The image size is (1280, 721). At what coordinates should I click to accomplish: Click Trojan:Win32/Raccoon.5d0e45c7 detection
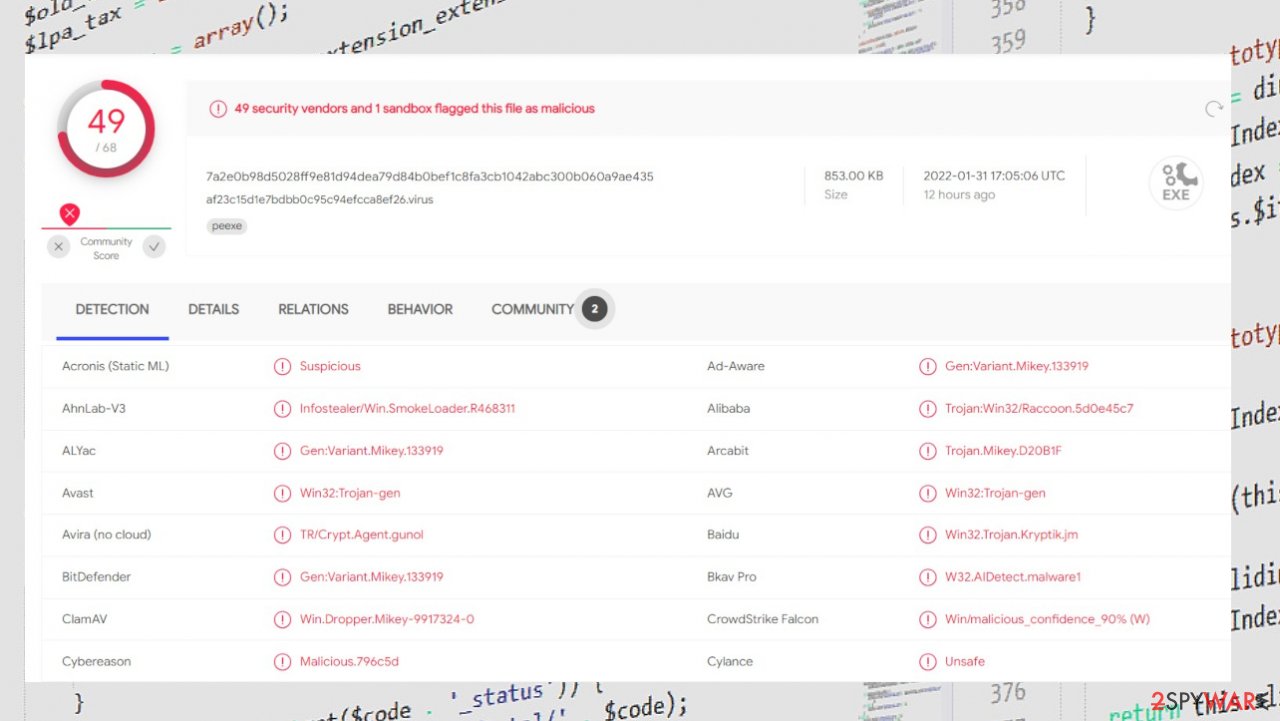(1039, 409)
